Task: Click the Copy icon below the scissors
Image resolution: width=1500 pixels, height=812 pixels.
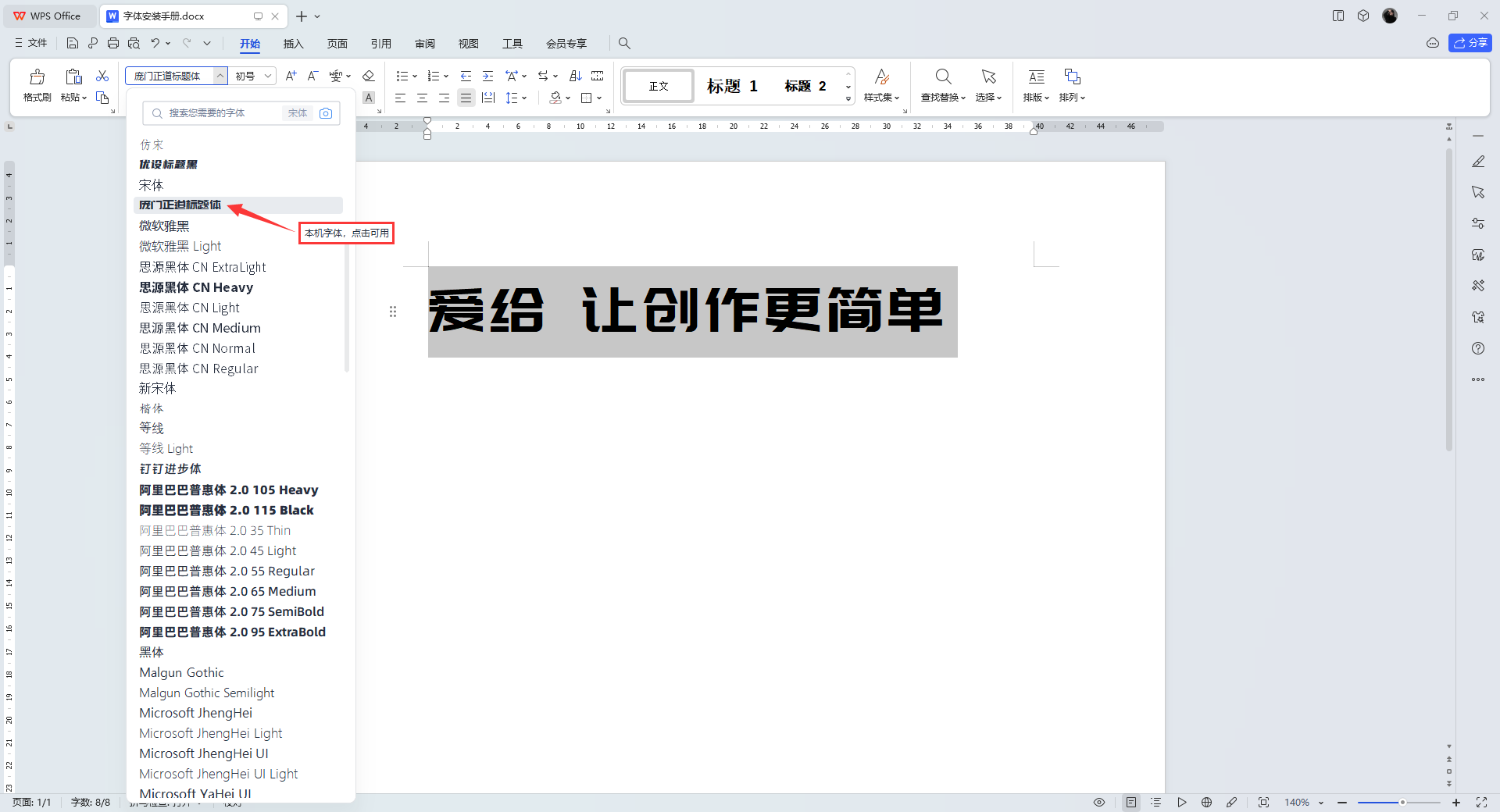Action: pyautogui.click(x=102, y=98)
